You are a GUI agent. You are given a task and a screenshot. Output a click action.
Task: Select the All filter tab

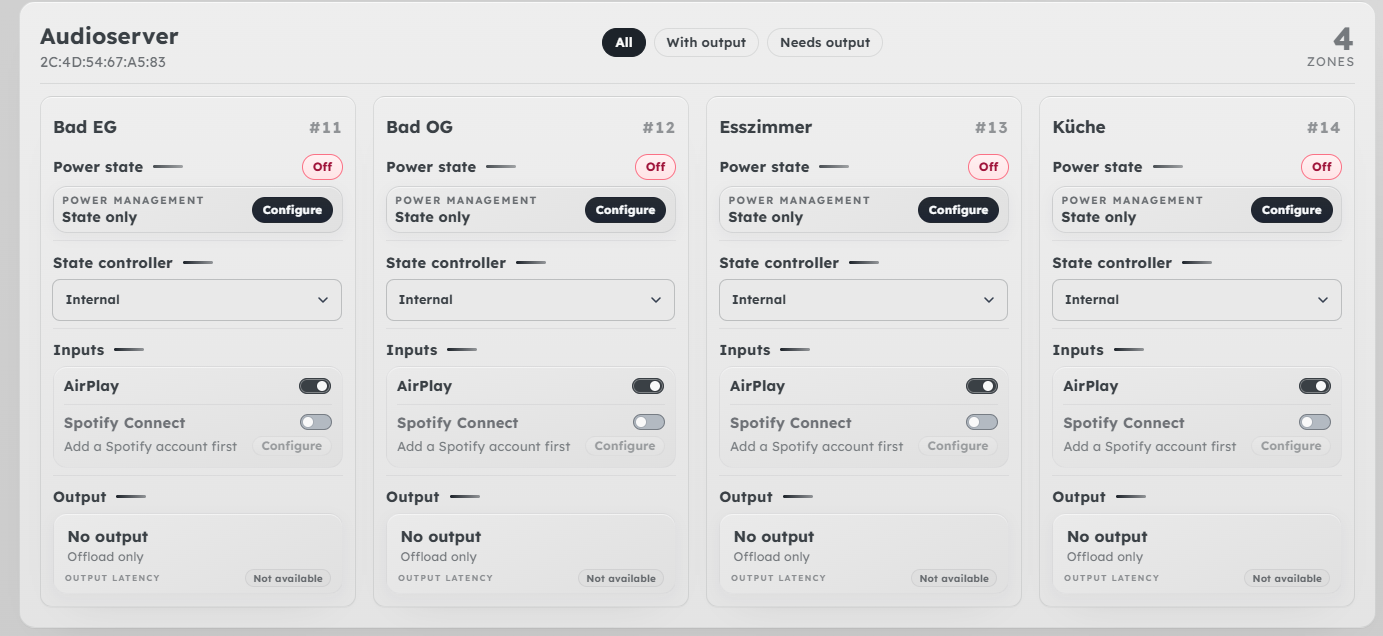pyautogui.click(x=624, y=43)
